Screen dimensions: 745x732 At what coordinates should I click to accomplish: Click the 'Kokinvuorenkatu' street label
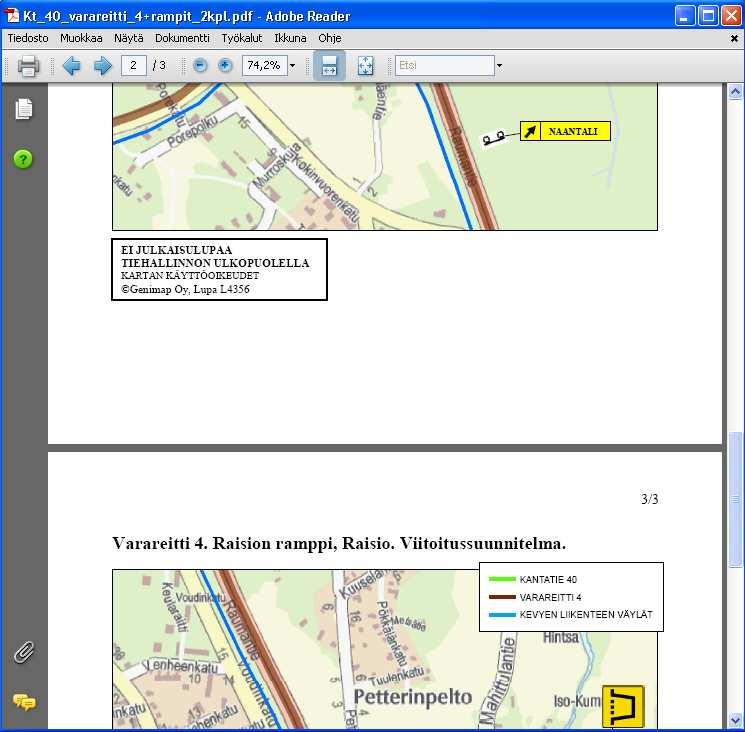coord(326,189)
